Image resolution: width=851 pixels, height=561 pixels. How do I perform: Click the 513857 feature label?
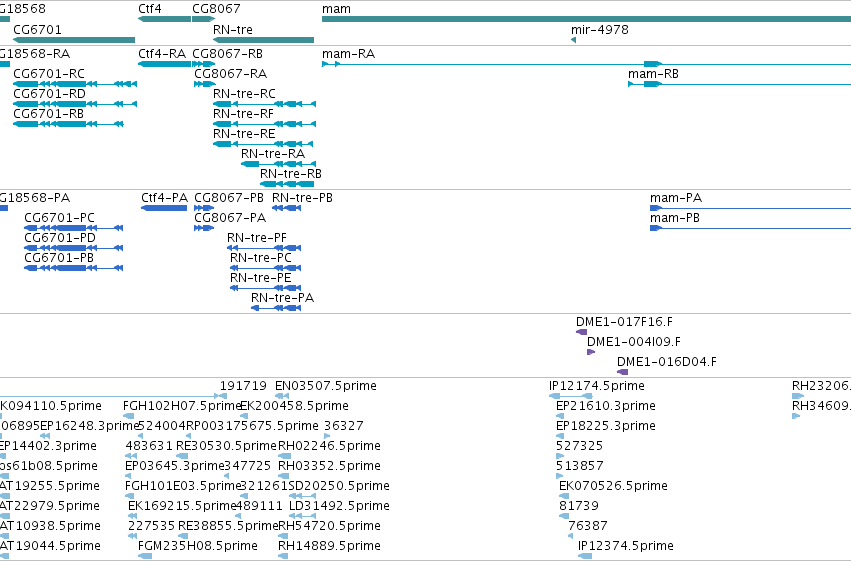point(580,467)
